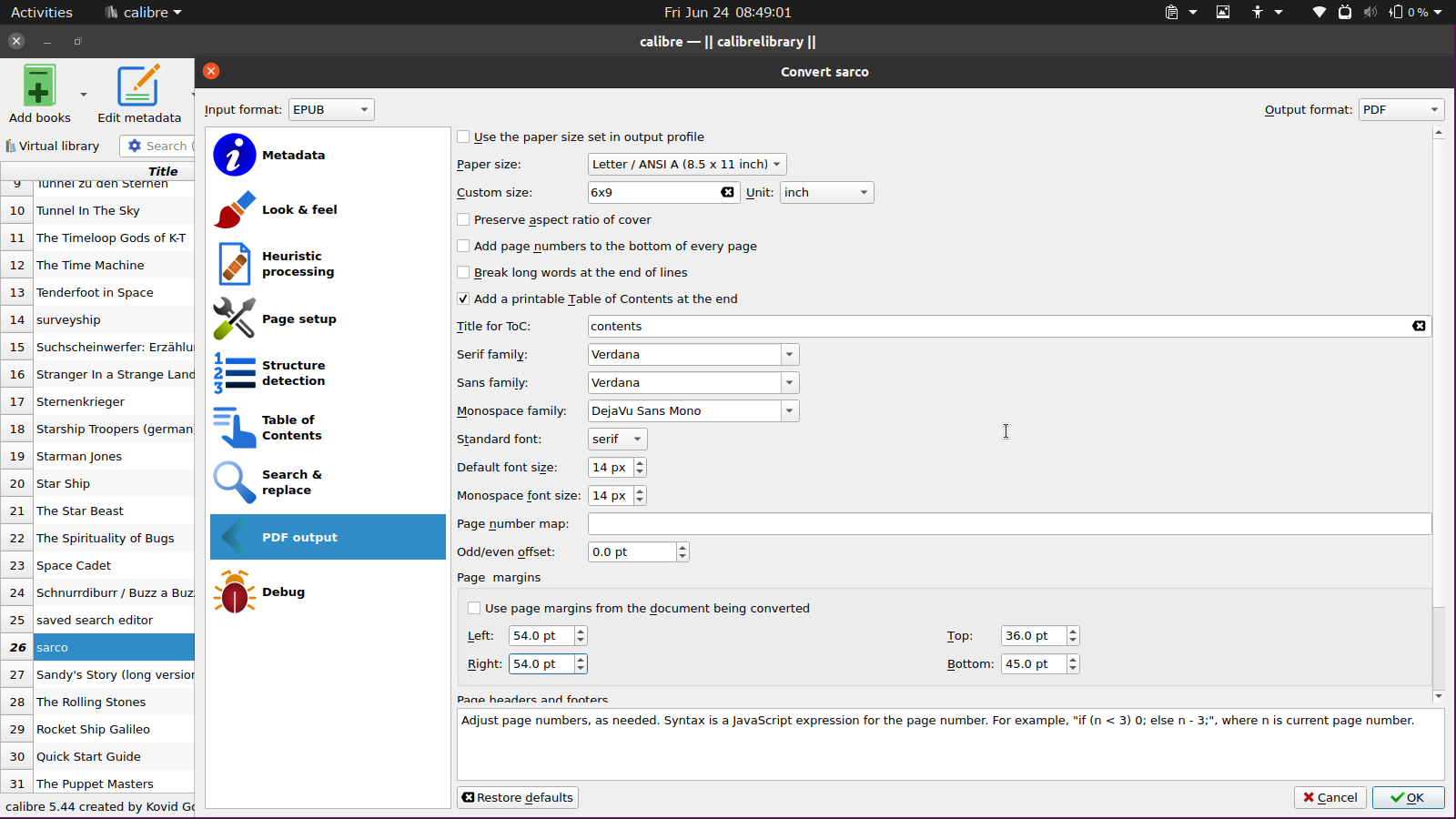1456x819 pixels.
Task: Clear the Custom size field
Action: click(x=727, y=192)
